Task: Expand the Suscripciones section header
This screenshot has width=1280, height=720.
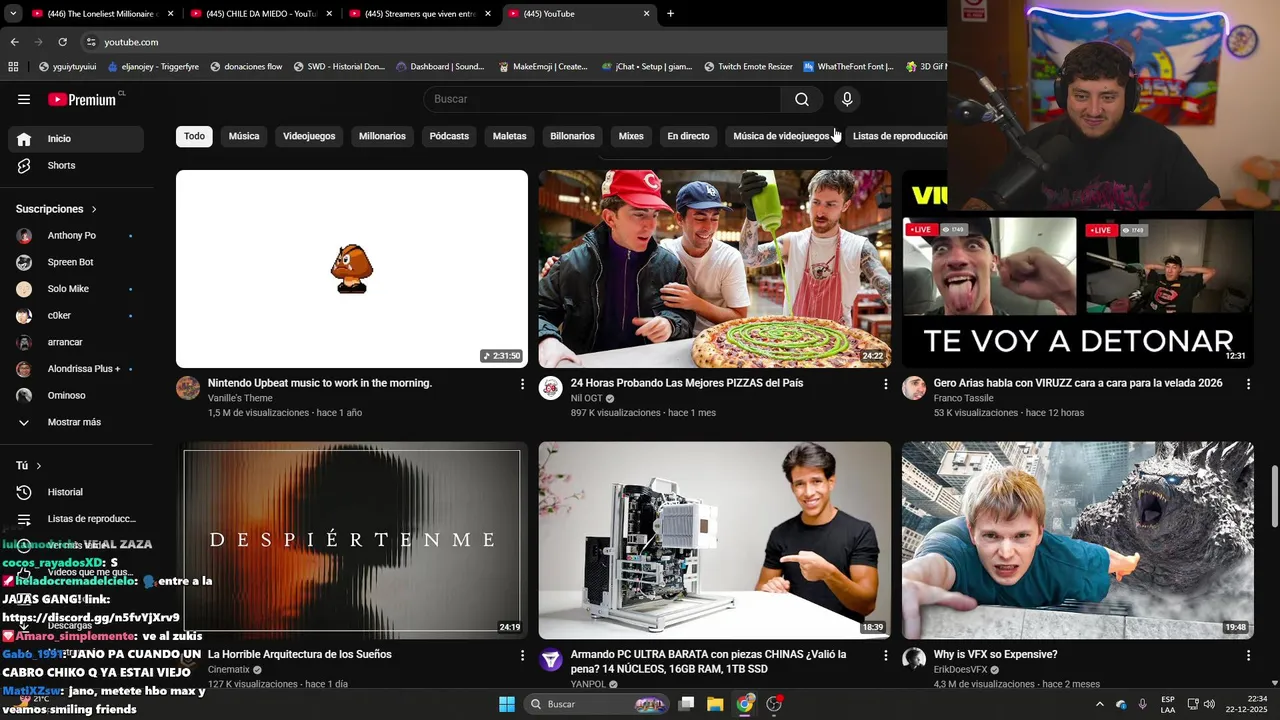Action: pos(57,209)
